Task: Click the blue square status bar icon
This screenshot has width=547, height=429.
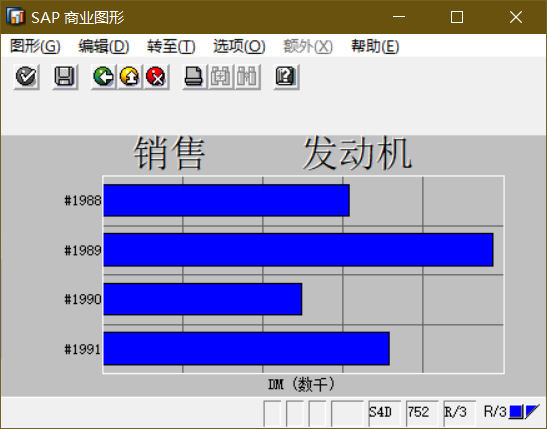Action: coord(516,412)
